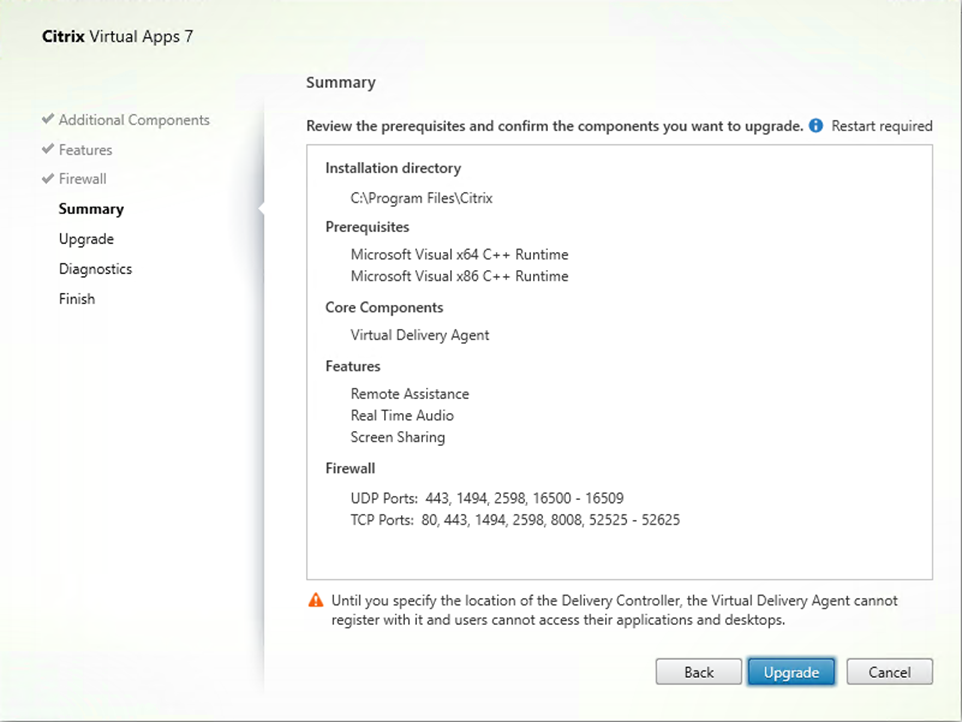Image resolution: width=962 pixels, height=722 pixels.
Task: Click the Citrix Virtual Apps 7 title
Action: click(117, 37)
